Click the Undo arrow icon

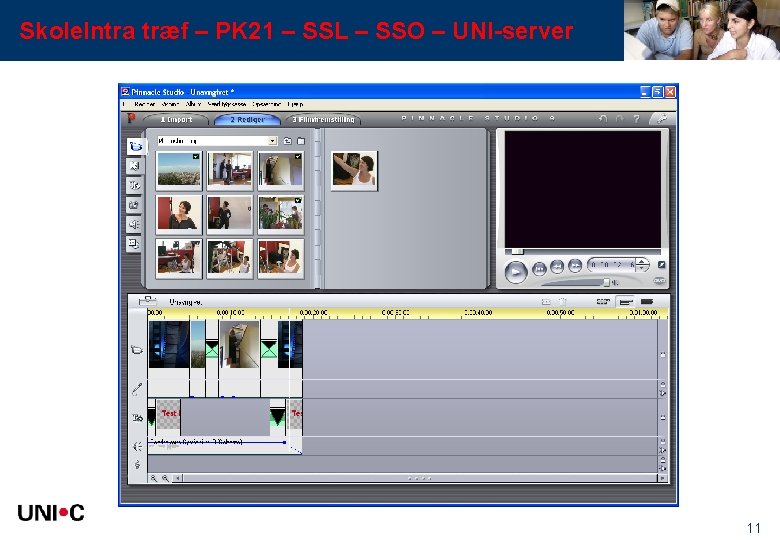point(603,118)
